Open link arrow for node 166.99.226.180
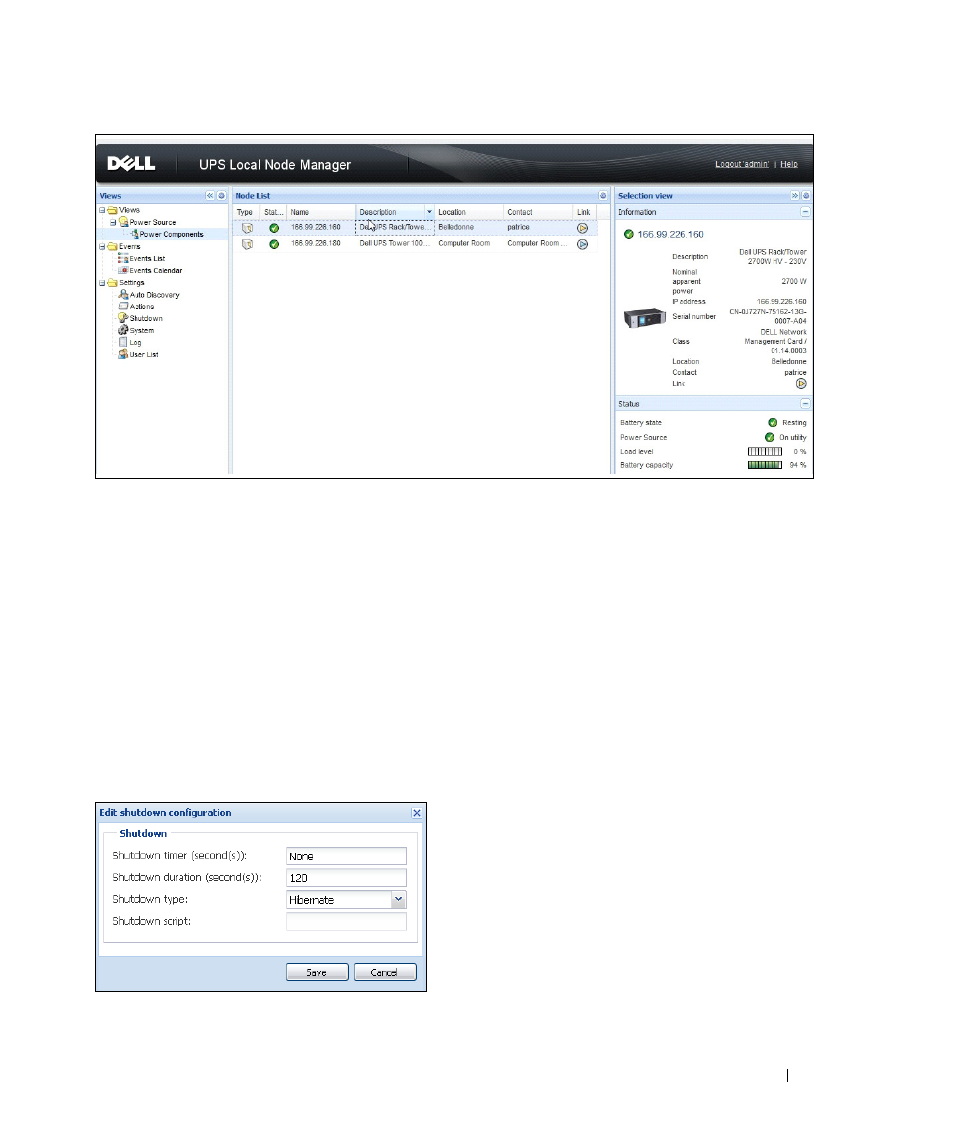Screen dimensions: 954x1145 coord(582,244)
